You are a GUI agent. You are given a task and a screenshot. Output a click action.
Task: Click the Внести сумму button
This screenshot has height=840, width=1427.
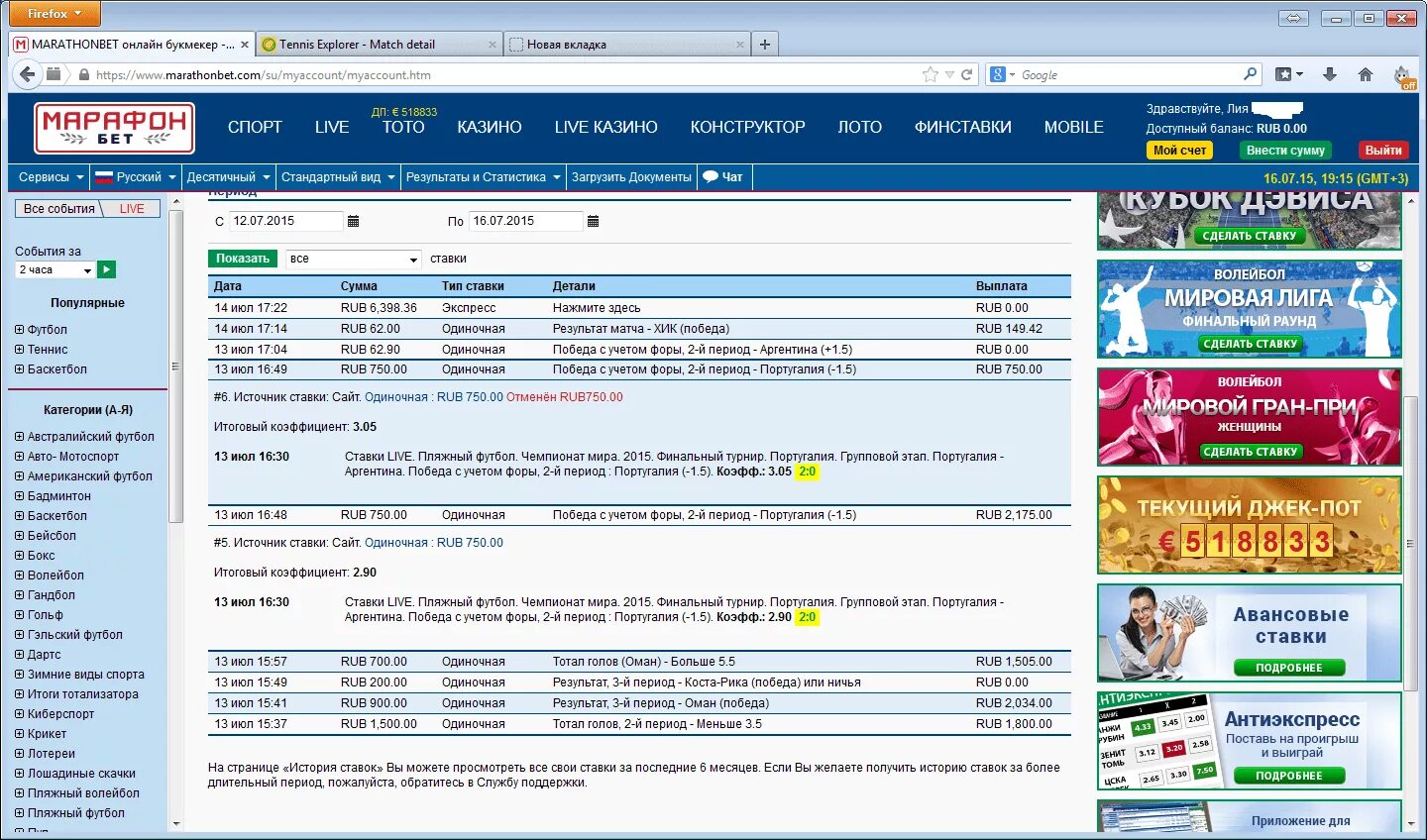pyautogui.click(x=1285, y=151)
